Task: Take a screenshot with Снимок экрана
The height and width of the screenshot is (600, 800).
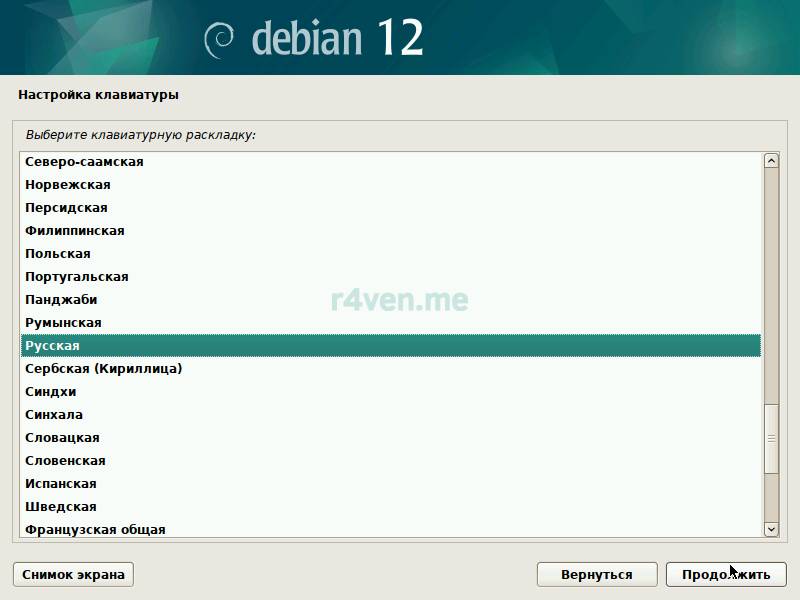Action: click(73, 574)
